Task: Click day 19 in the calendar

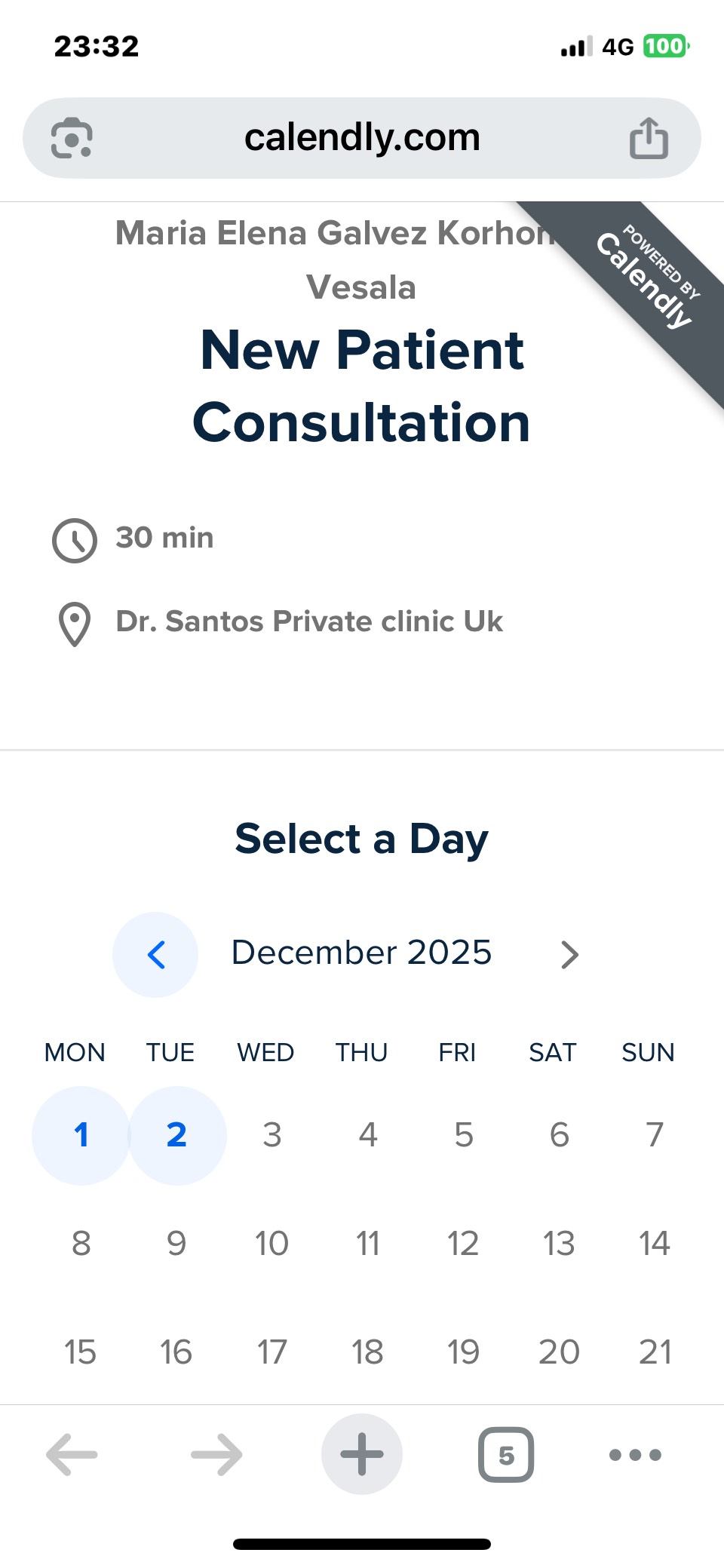Action: (x=463, y=1352)
